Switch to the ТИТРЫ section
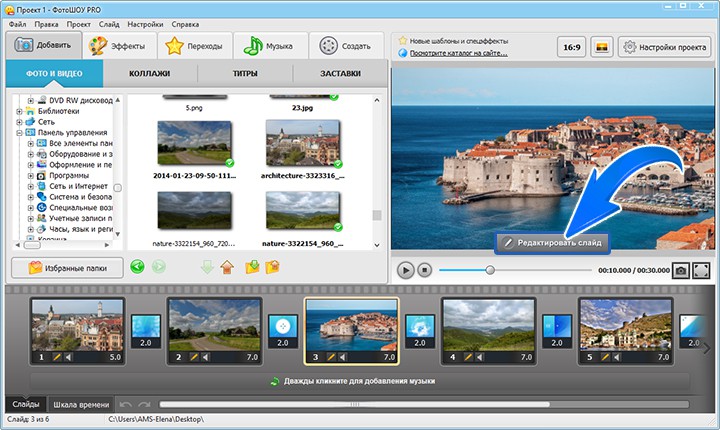Screen dimensions: 720x430 (245, 74)
